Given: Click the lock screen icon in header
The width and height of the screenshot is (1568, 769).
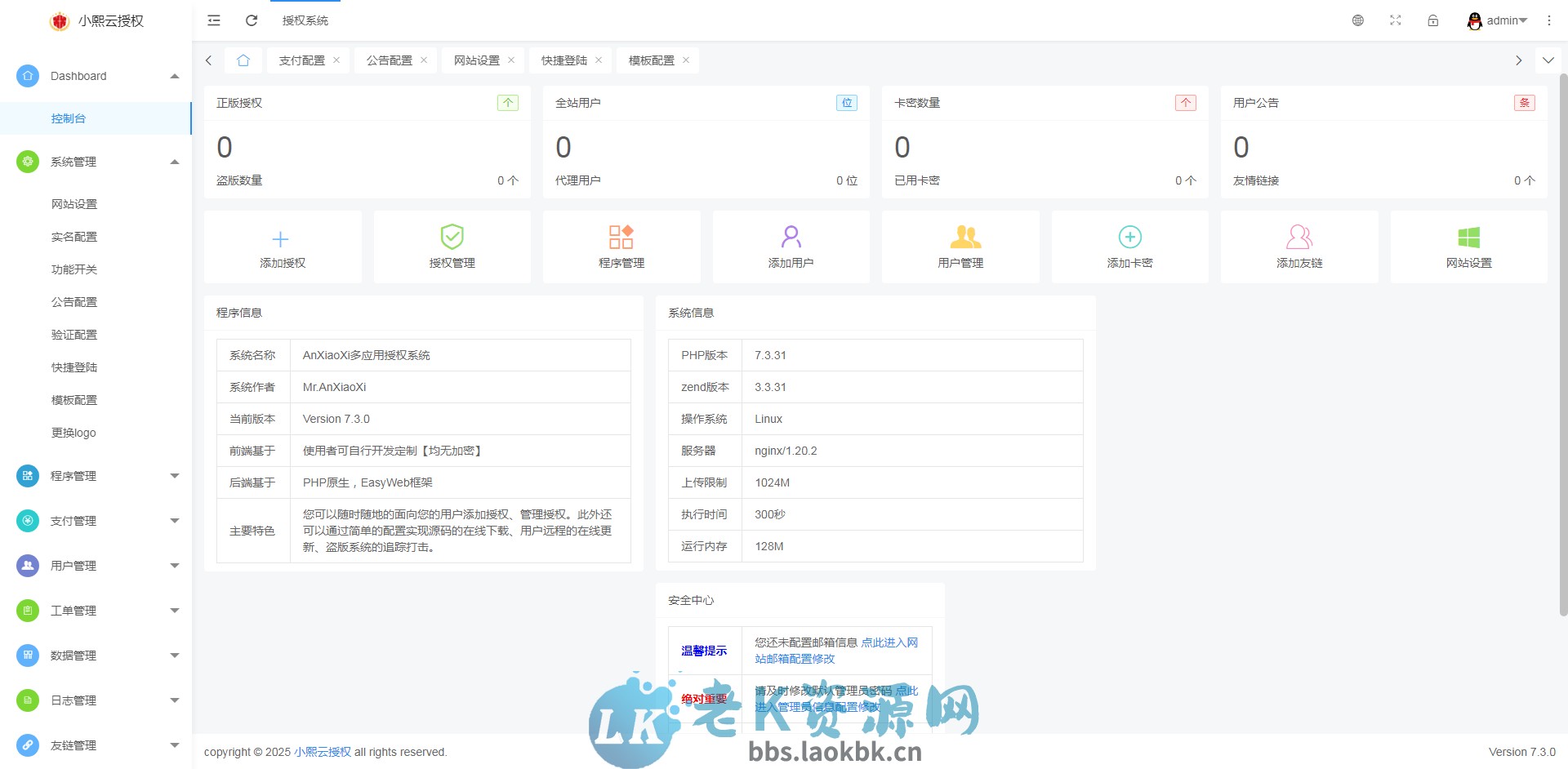Looking at the screenshot, I should 1433,20.
